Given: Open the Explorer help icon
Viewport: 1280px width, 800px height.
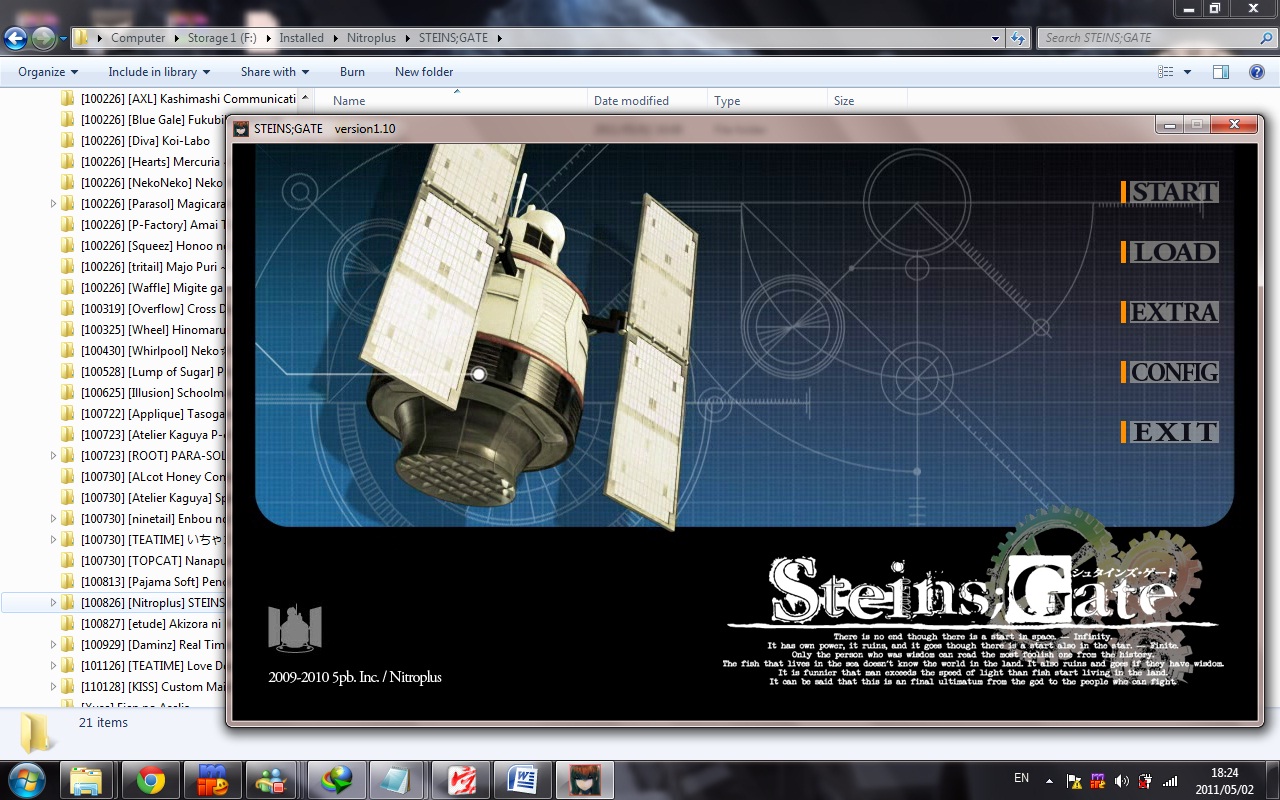Looking at the screenshot, I should [1257, 72].
